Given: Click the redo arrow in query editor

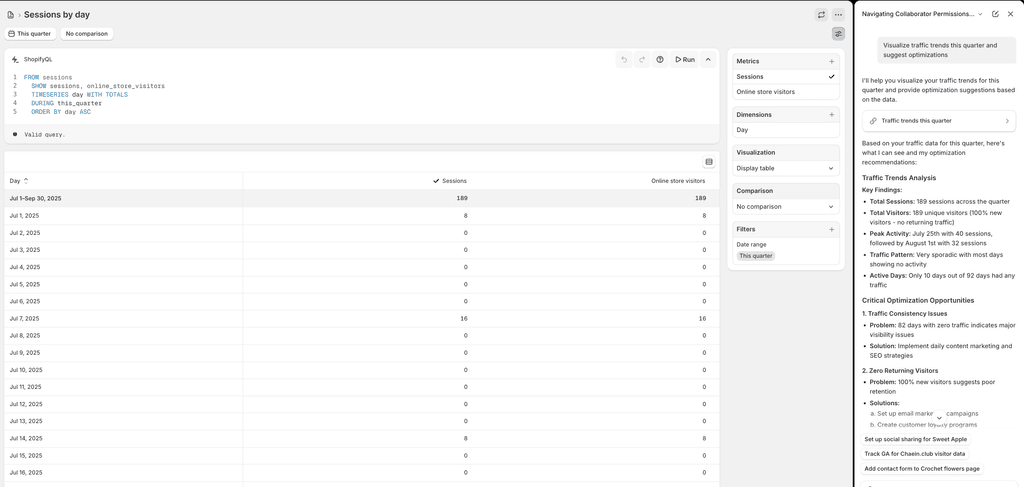Looking at the screenshot, I should pos(642,59).
